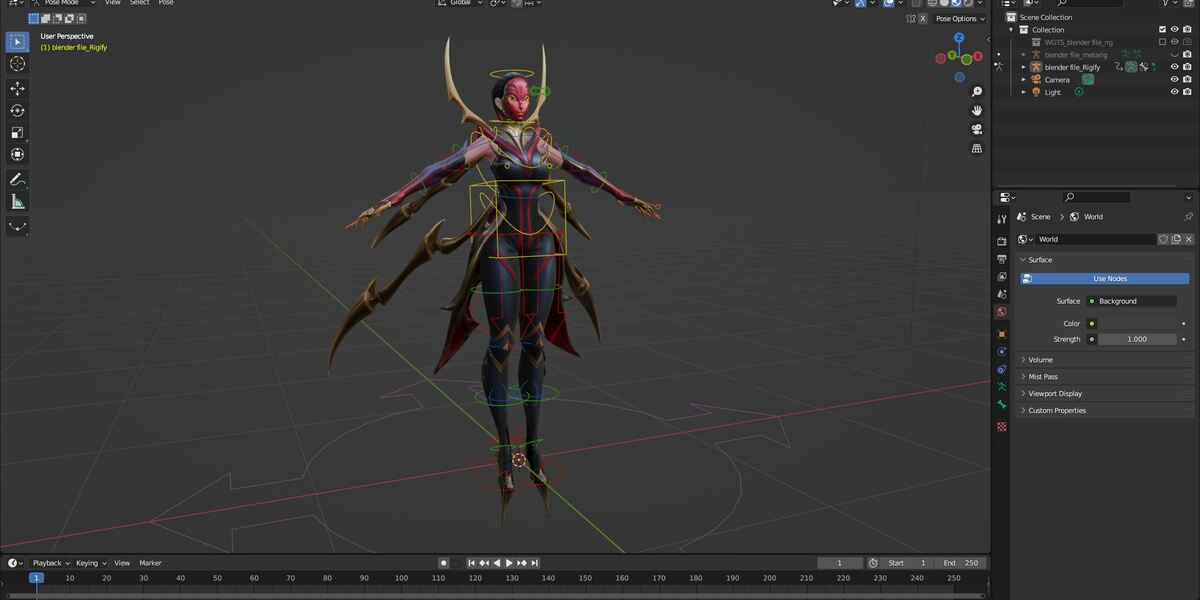Toggle camera view icon in viewport
The width and height of the screenshot is (1200, 600).
click(976, 130)
